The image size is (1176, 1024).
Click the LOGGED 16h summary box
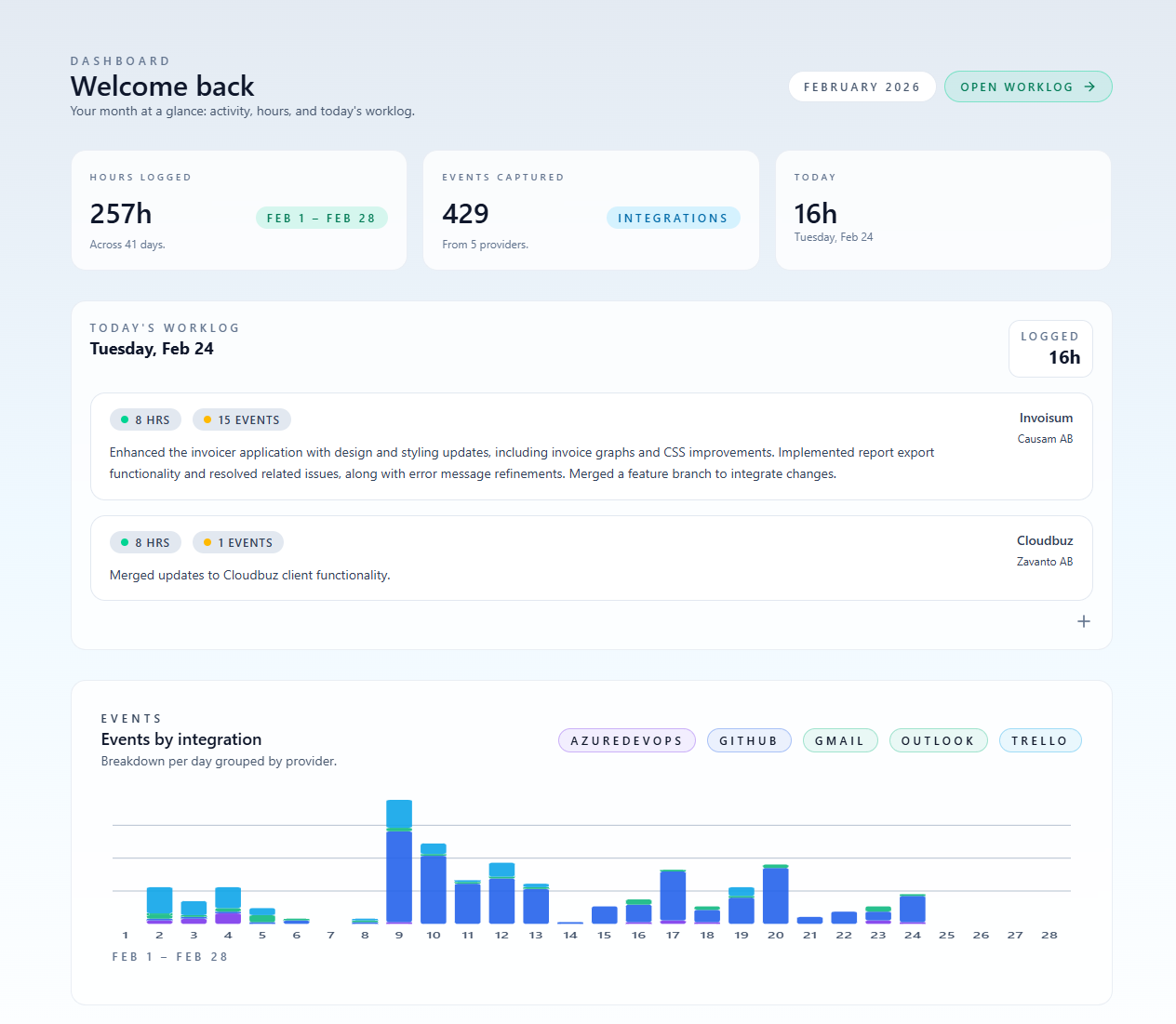pyautogui.click(x=1050, y=349)
